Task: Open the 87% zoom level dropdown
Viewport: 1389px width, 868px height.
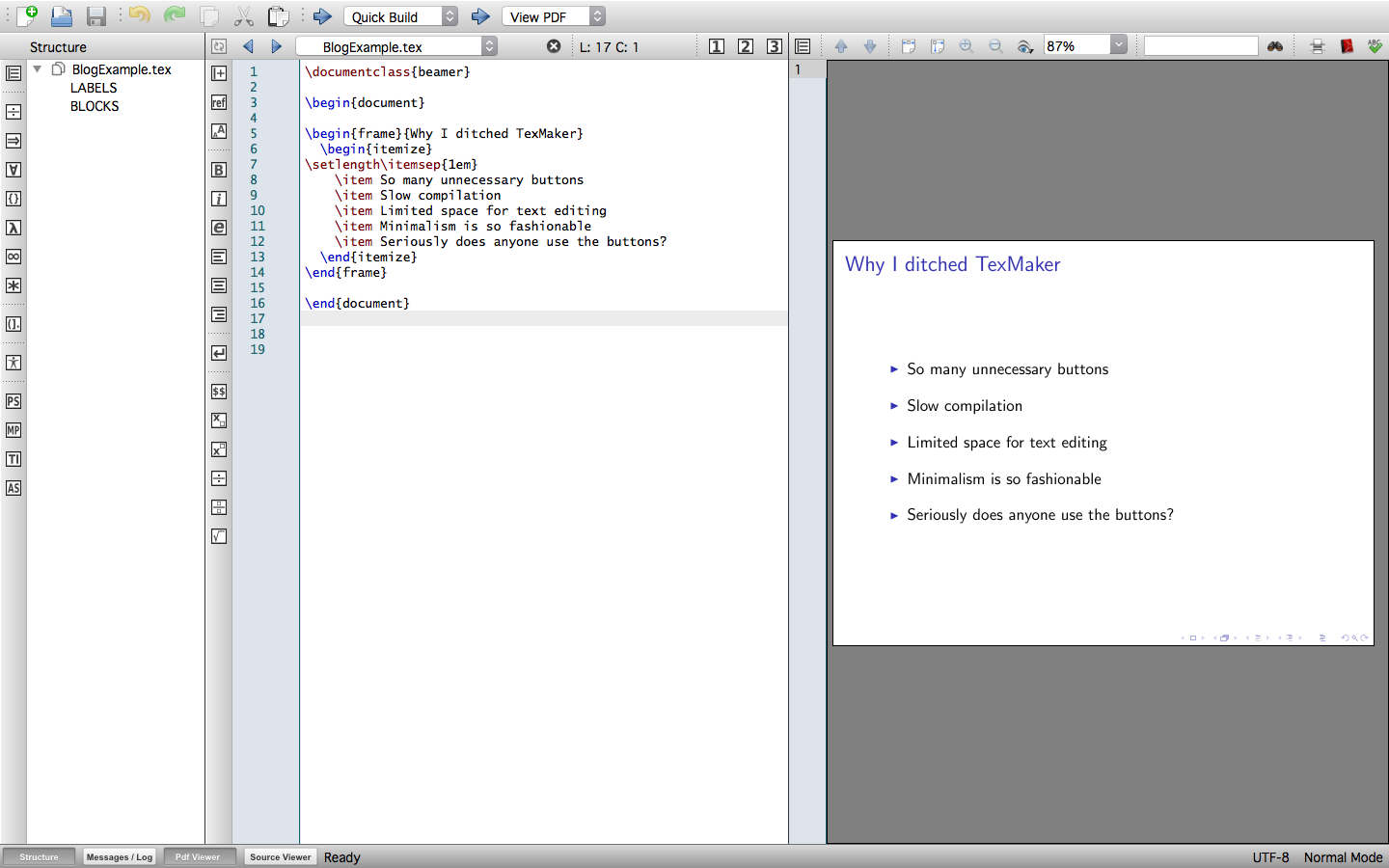Action: (x=1085, y=45)
